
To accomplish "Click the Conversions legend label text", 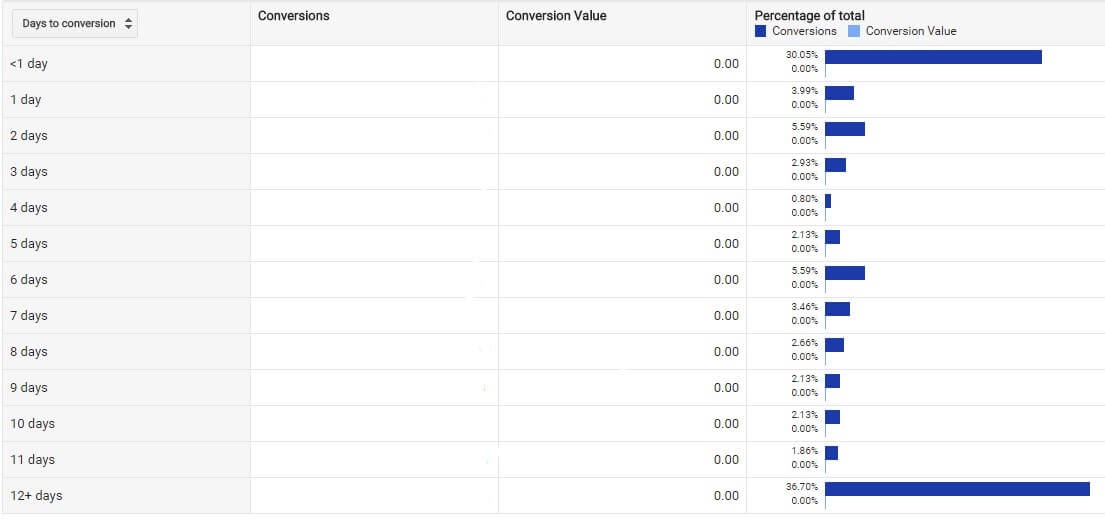I will (804, 31).
